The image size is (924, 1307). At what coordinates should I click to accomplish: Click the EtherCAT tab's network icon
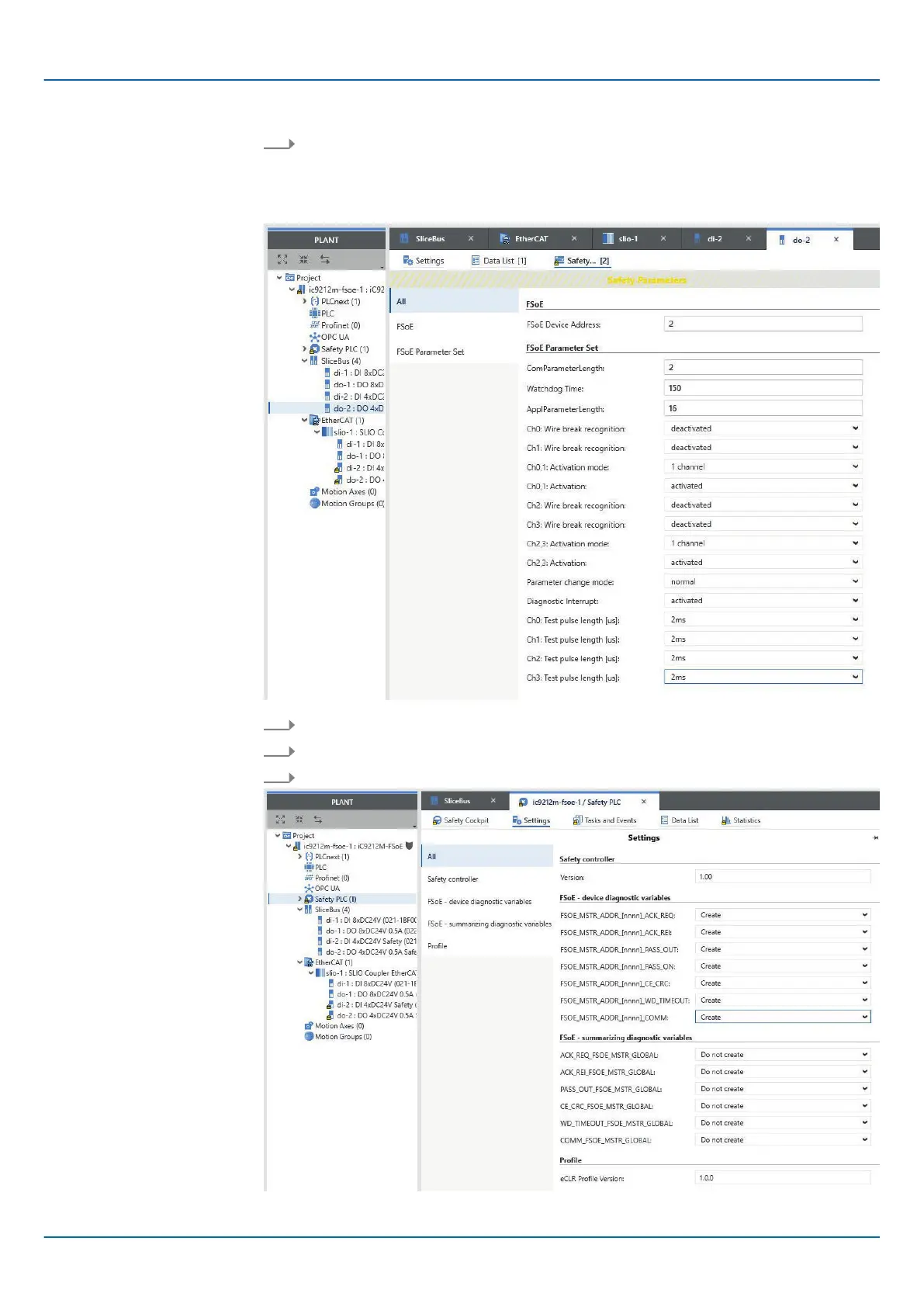pos(505,239)
